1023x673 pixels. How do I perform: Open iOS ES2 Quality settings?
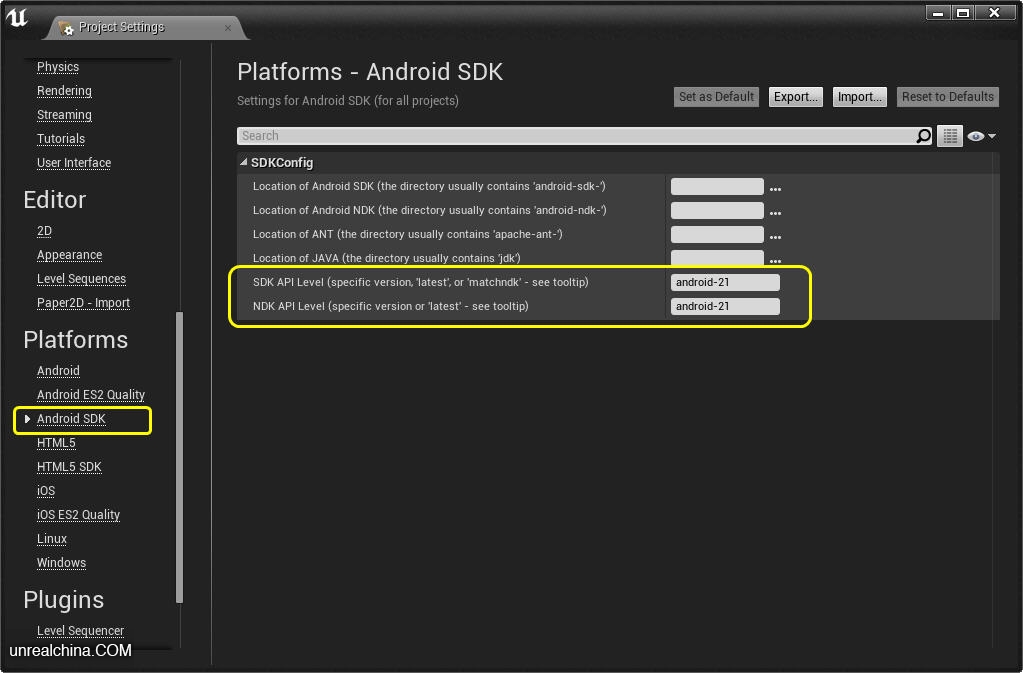coord(78,515)
